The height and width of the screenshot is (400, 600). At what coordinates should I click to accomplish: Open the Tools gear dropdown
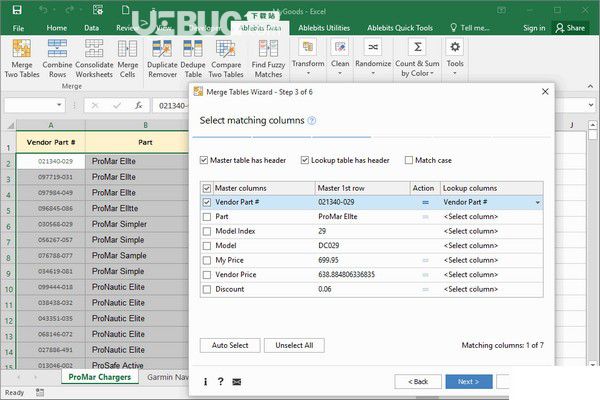click(455, 57)
